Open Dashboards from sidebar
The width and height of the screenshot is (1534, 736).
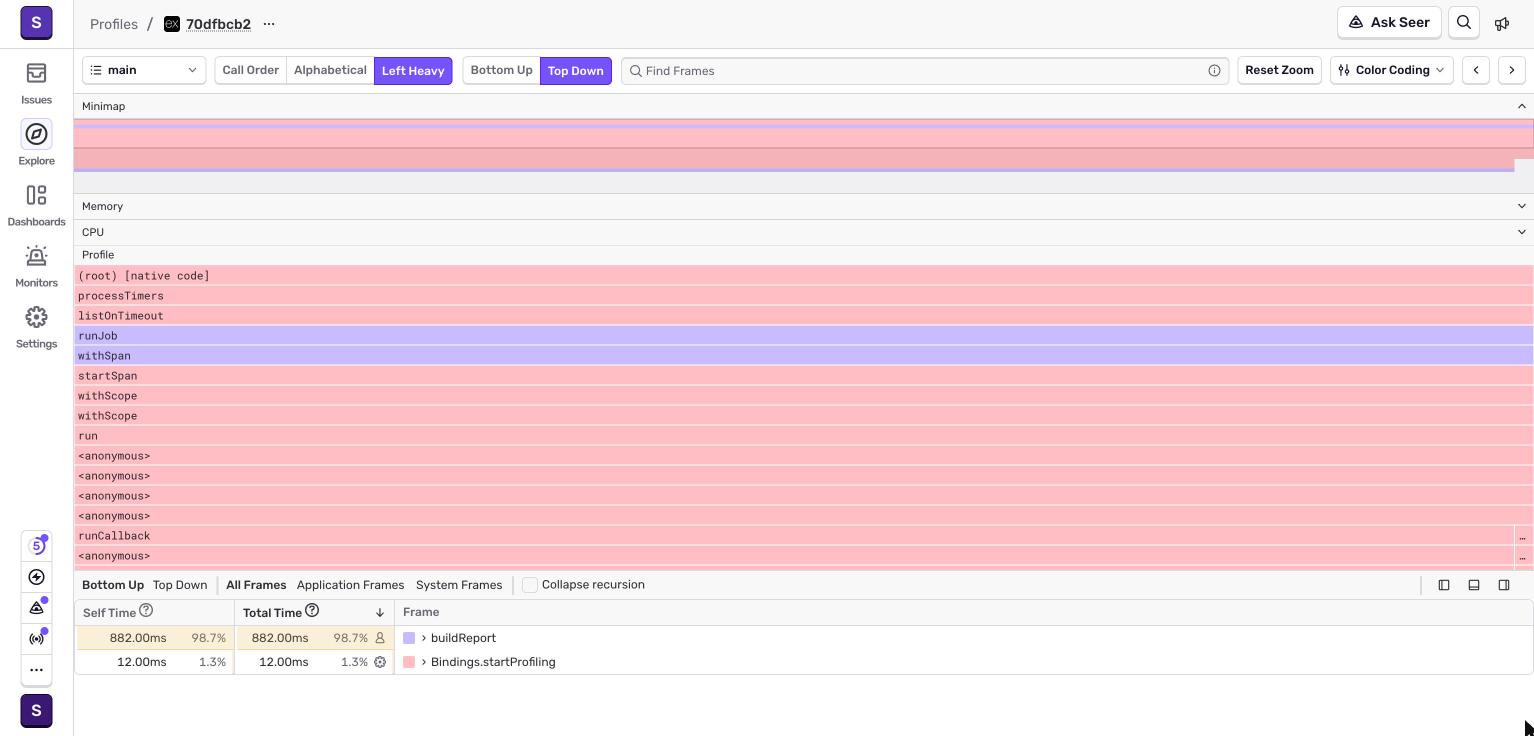(36, 204)
